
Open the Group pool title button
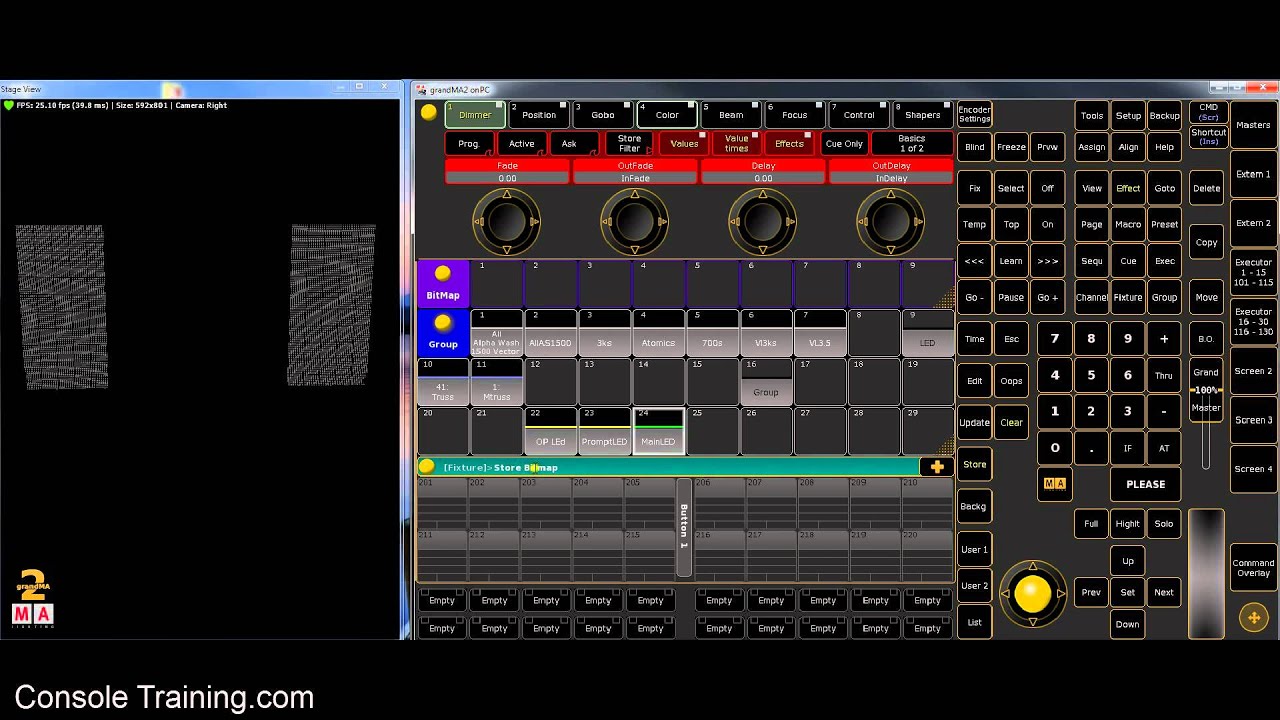[x=443, y=332]
